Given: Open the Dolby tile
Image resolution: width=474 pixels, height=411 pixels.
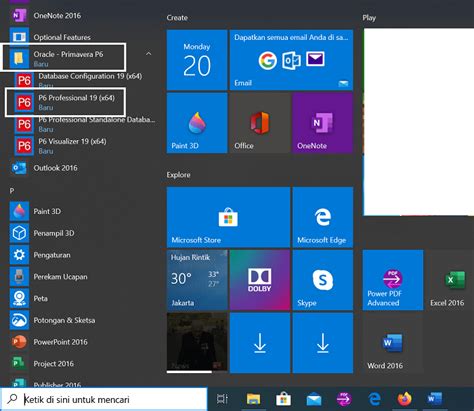Looking at the screenshot, I should (260, 280).
